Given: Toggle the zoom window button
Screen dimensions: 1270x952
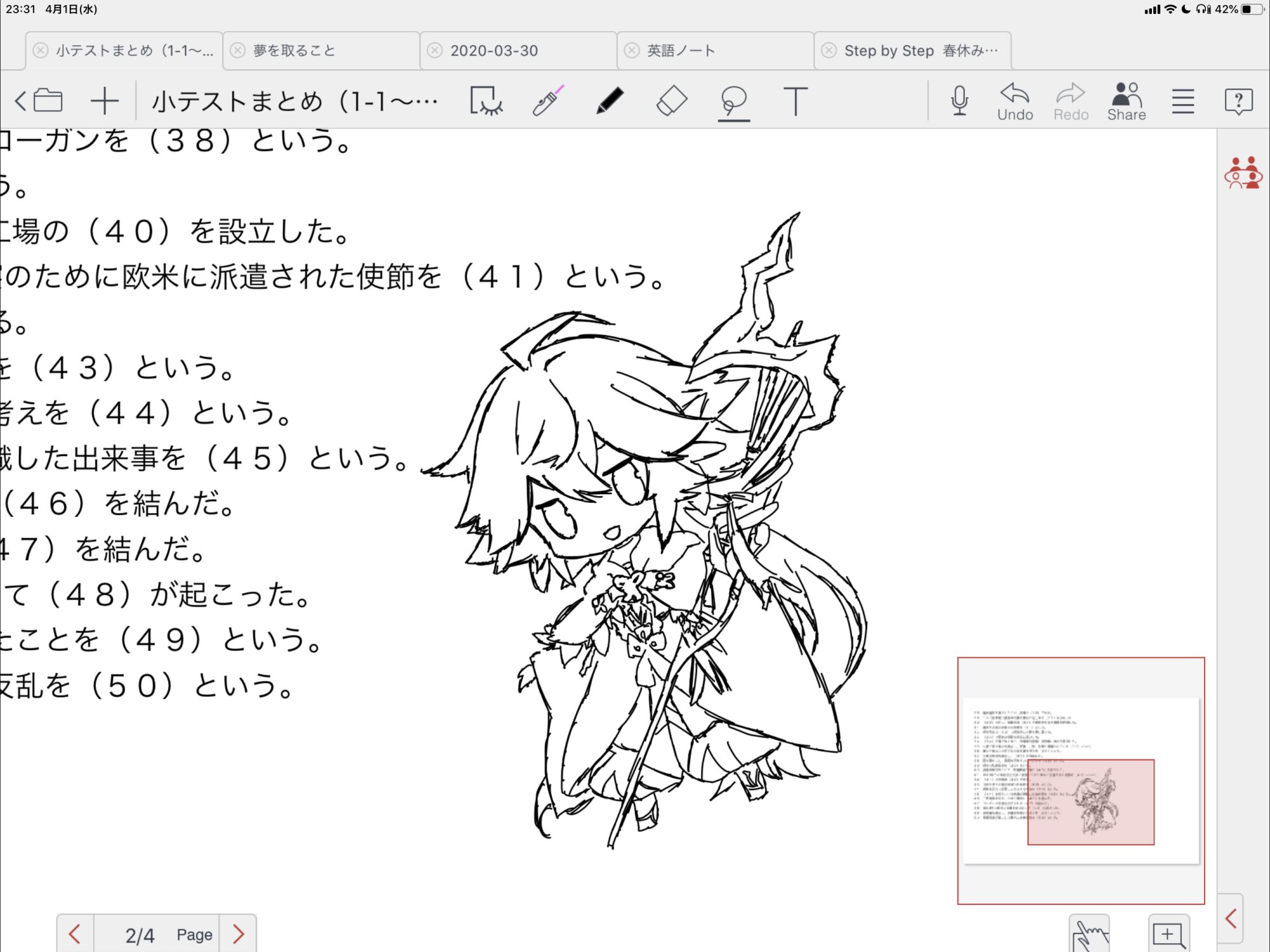Looking at the screenshot, I should click(x=1168, y=934).
